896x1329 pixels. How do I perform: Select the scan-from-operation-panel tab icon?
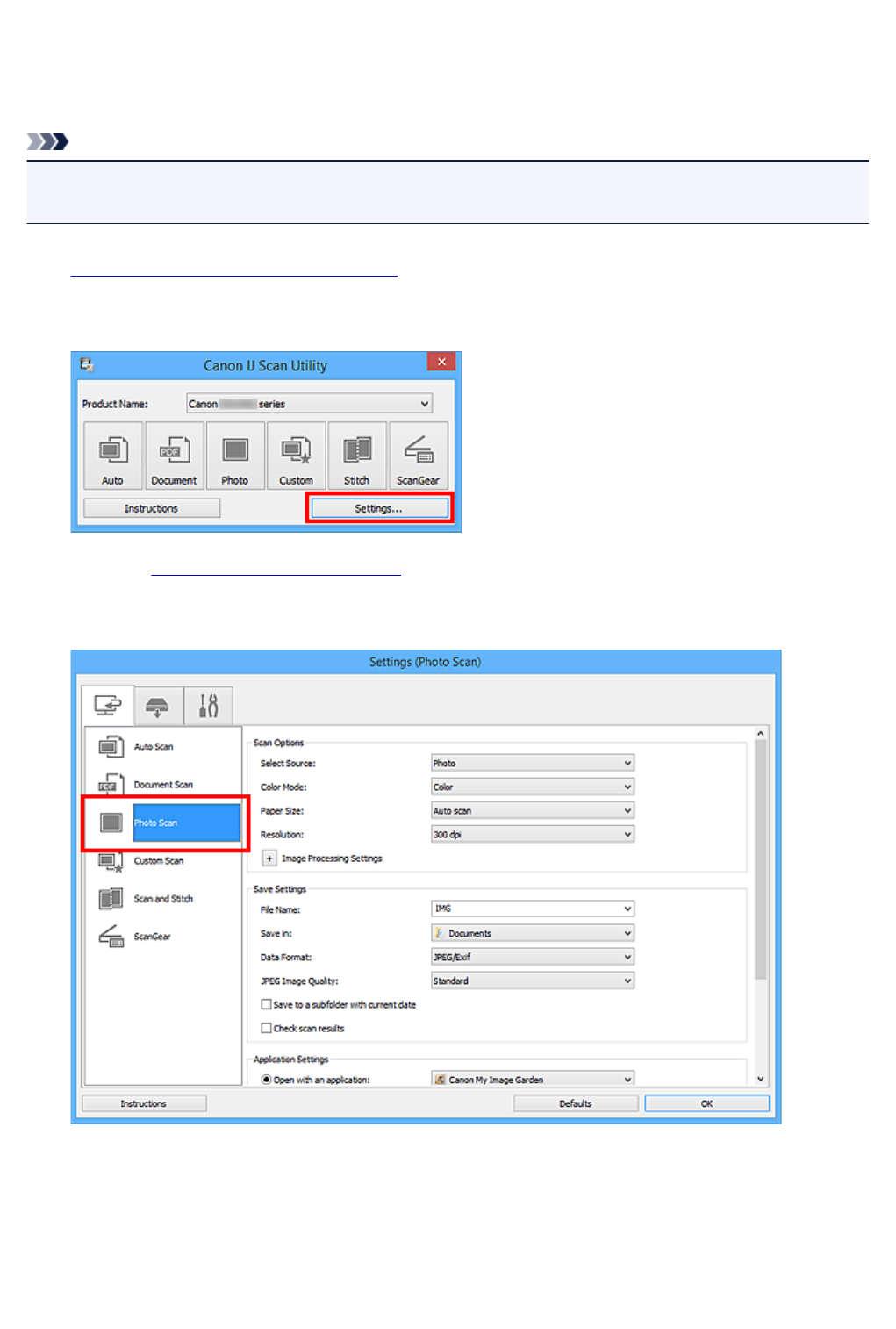click(x=157, y=706)
